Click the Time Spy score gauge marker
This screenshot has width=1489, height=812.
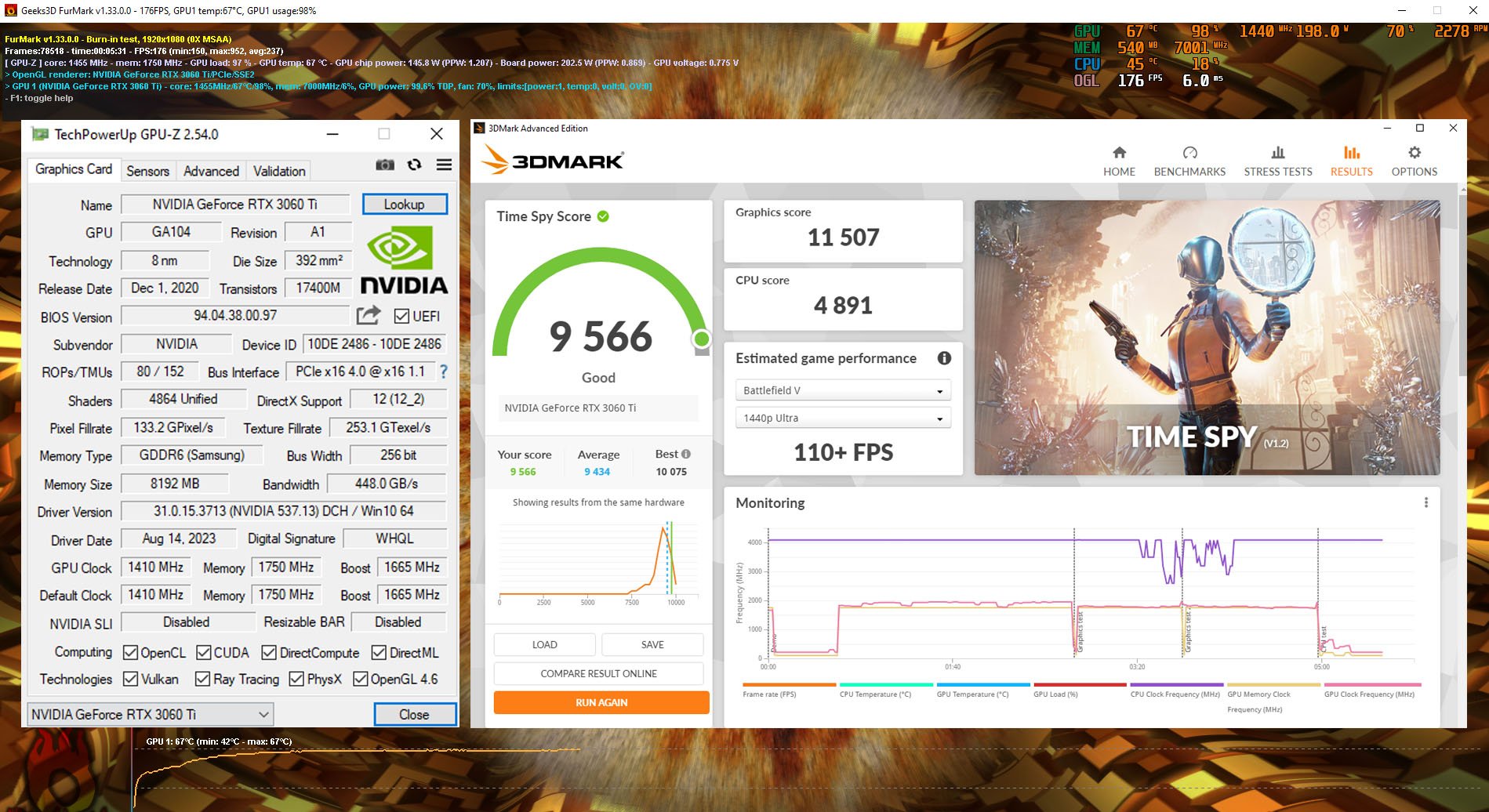[x=701, y=339]
